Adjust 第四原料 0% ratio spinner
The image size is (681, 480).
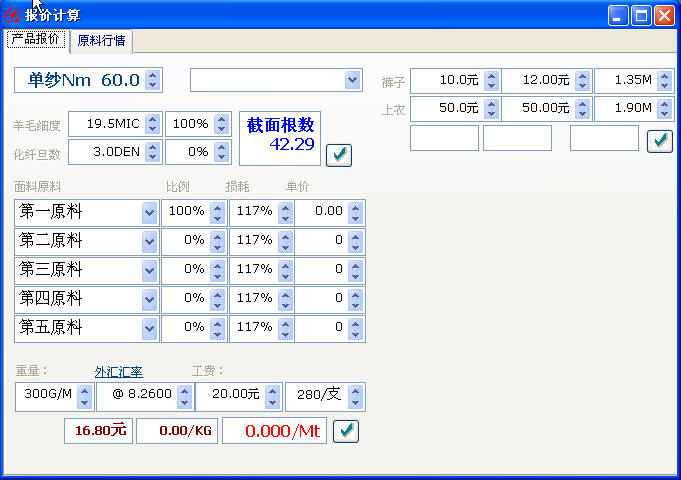[218, 300]
